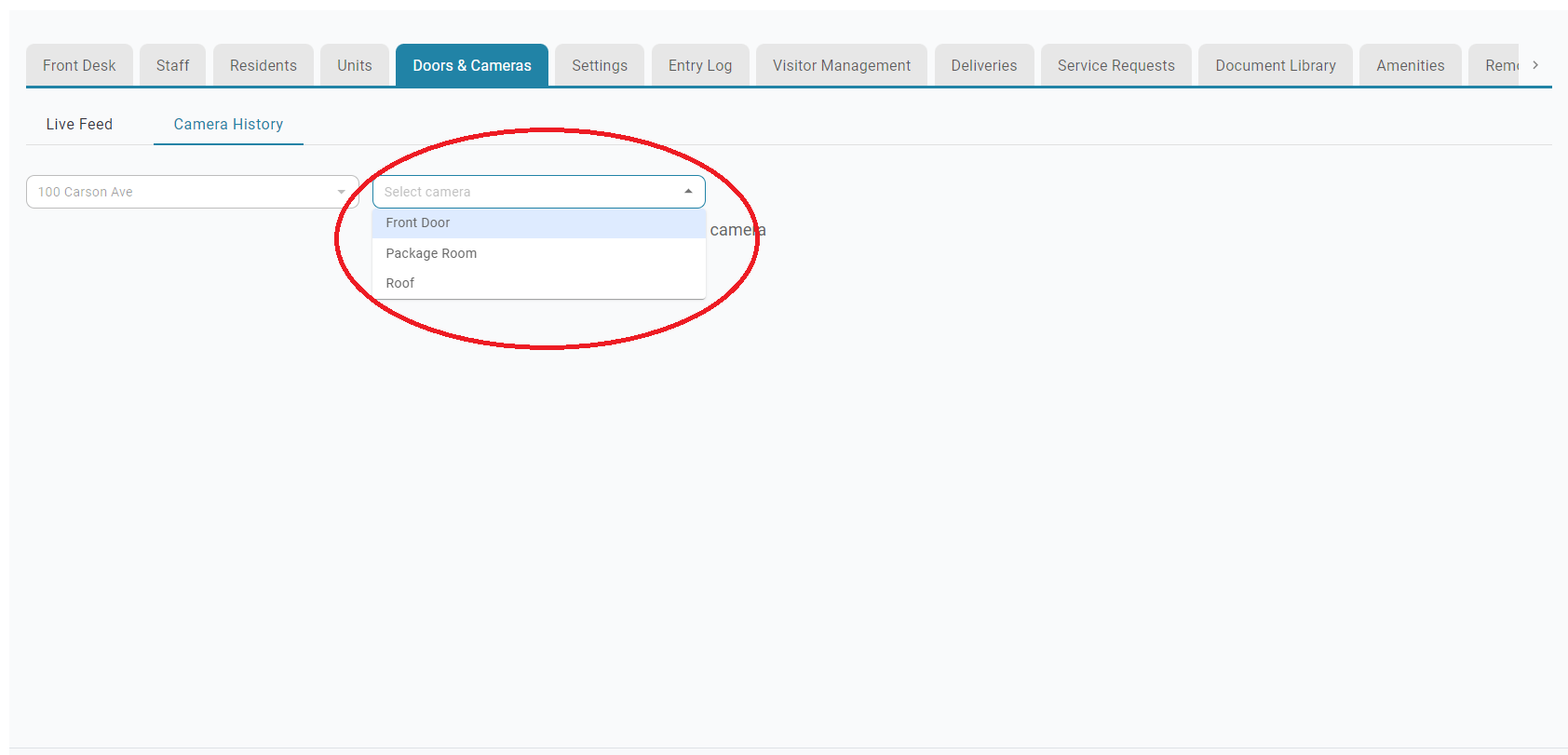Navigate to the Residents tab
This screenshot has width=1568, height=755.
tap(263, 65)
